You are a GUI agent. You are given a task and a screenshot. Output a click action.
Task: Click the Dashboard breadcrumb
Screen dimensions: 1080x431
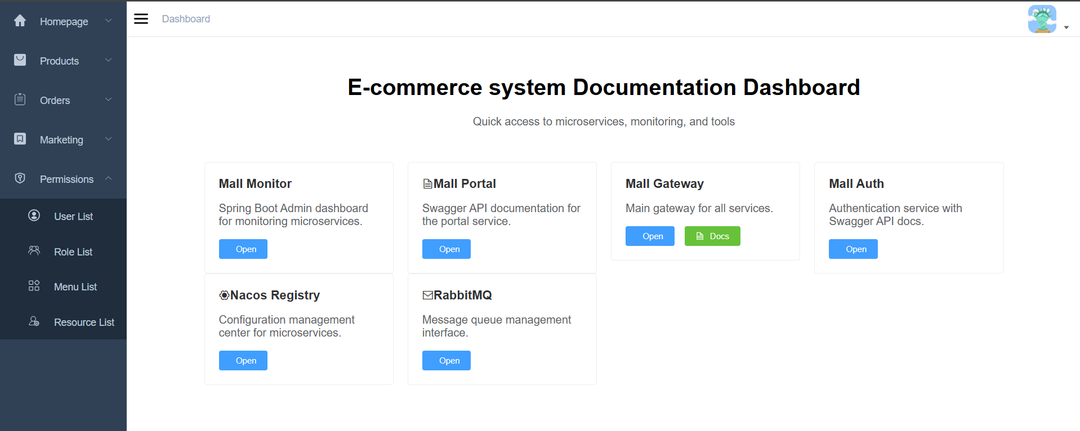coord(186,19)
